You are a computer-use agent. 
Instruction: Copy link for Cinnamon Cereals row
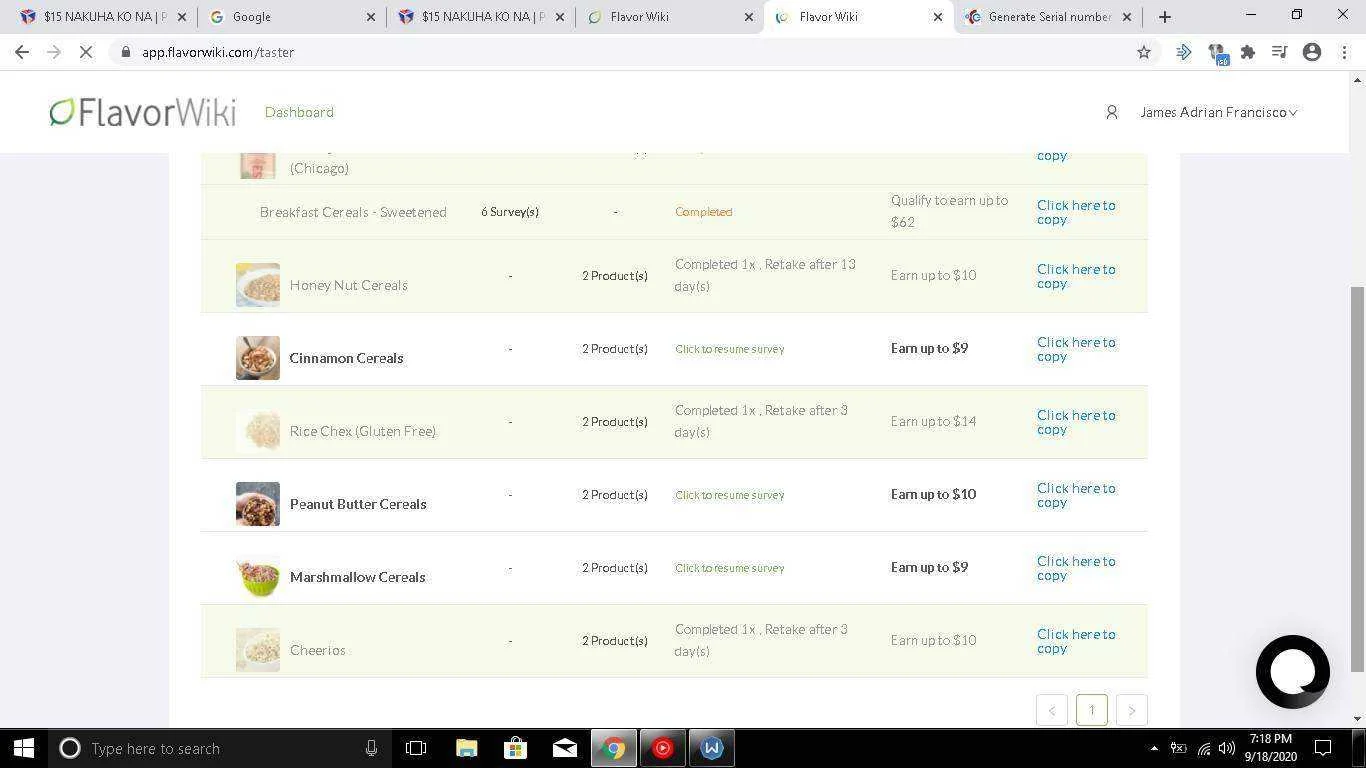tap(1076, 349)
